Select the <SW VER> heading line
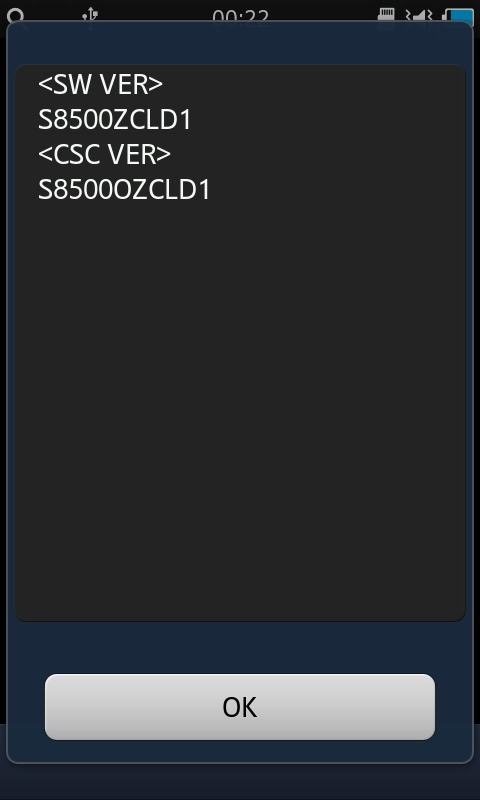Image resolution: width=480 pixels, height=800 pixels. [100, 85]
